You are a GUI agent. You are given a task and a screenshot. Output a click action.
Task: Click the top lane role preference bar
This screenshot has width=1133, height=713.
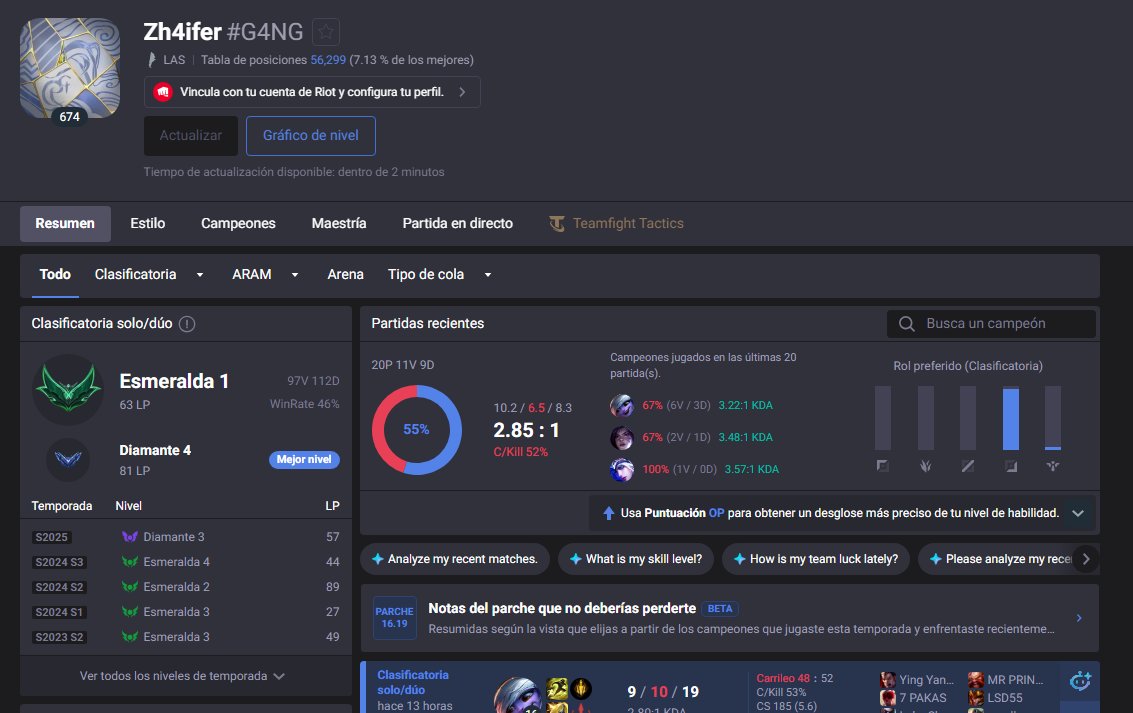tap(883, 418)
